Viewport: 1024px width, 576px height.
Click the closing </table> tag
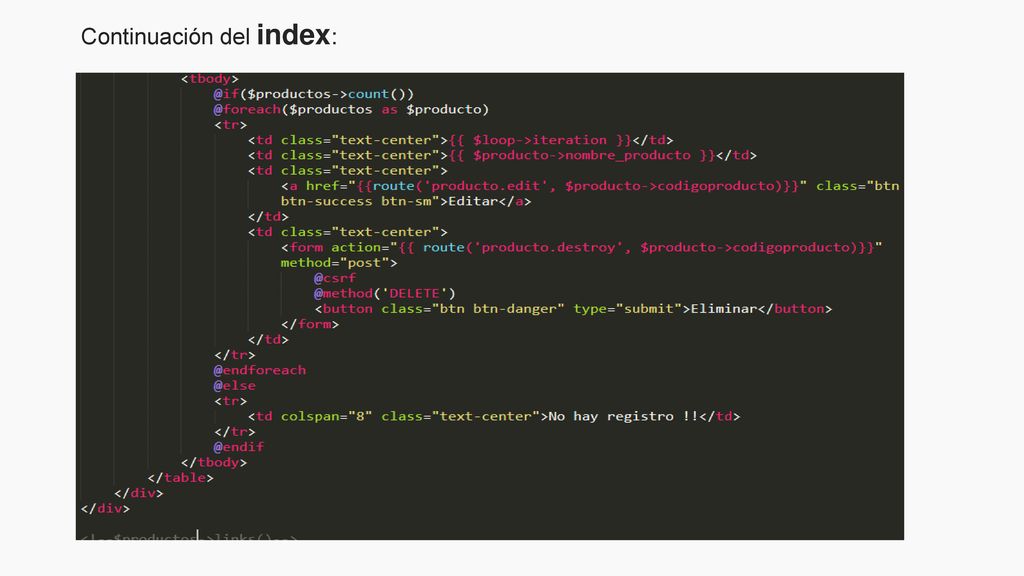[180, 477]
